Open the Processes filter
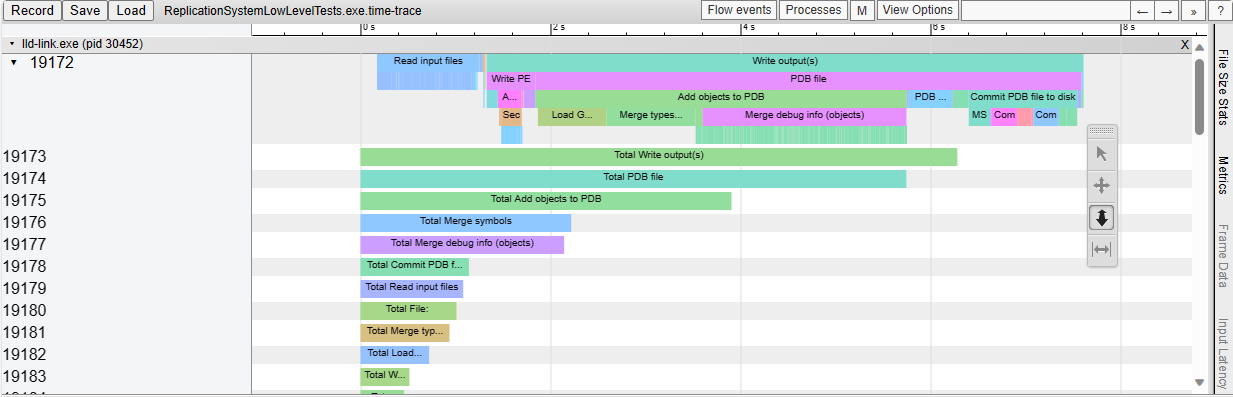 point(813,10)
